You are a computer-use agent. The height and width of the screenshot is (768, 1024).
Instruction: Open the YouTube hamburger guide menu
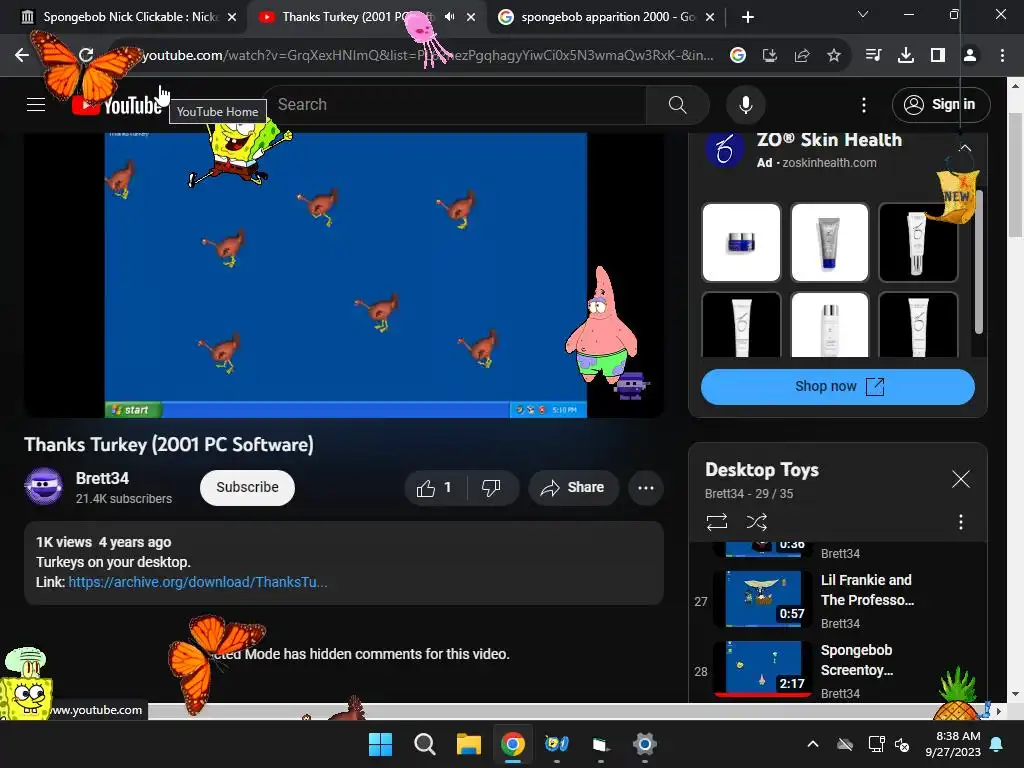click(x=35, y=104)
